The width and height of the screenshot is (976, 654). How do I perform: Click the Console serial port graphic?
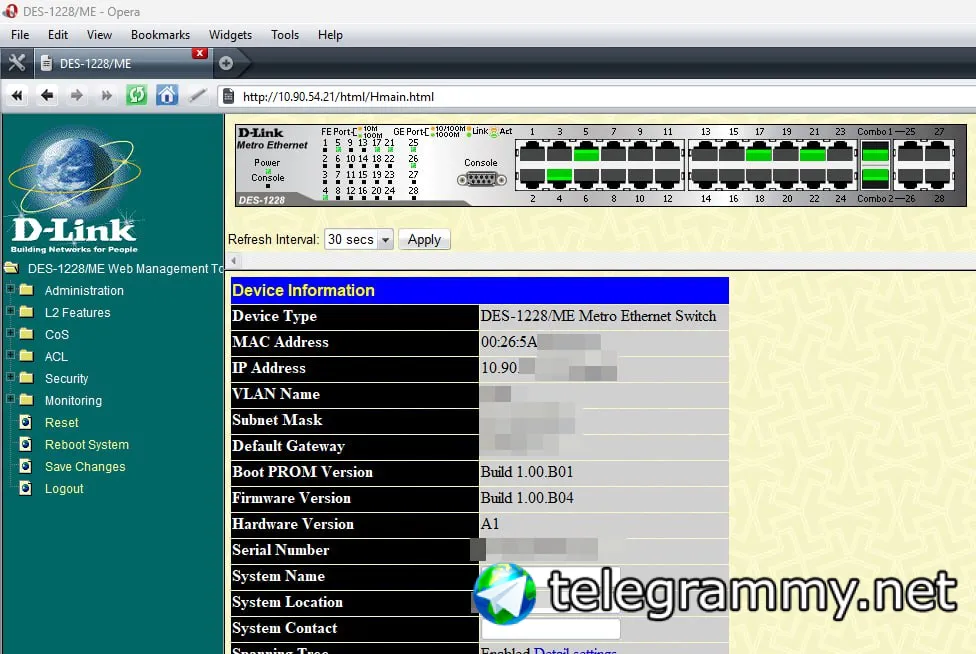click(x=482, y=180)
